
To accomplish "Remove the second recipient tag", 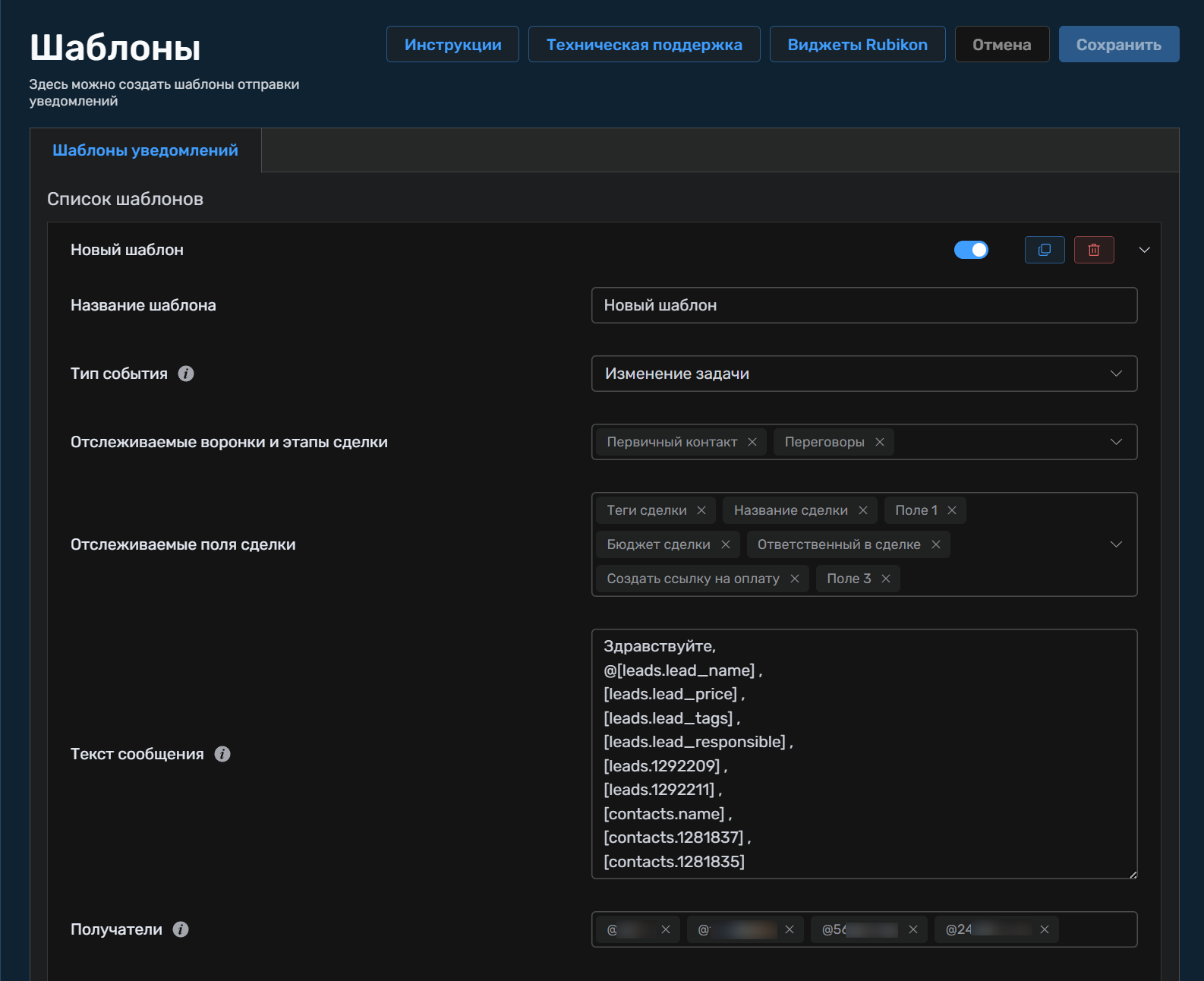I will point(790,929).
